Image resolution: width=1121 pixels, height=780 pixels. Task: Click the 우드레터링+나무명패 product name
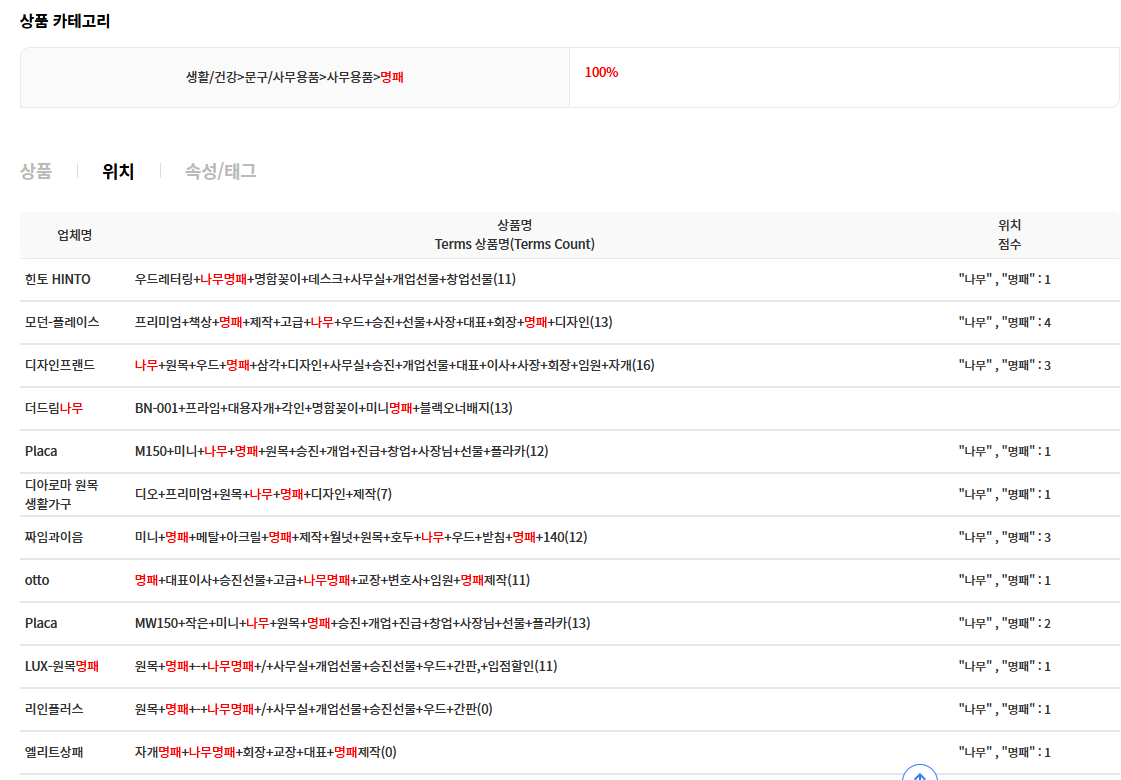[325, 280]
